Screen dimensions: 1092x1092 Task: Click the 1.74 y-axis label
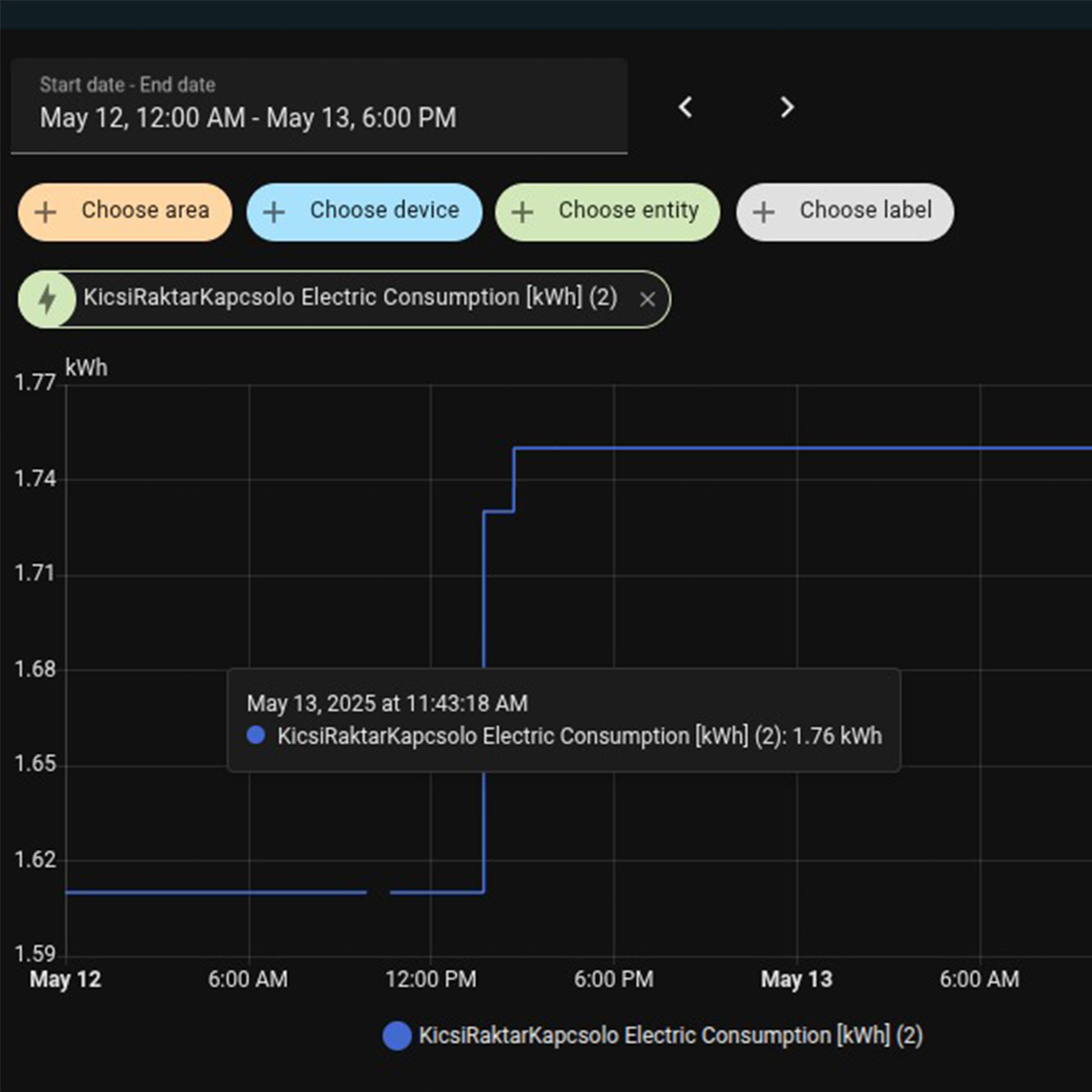[35, 479]
